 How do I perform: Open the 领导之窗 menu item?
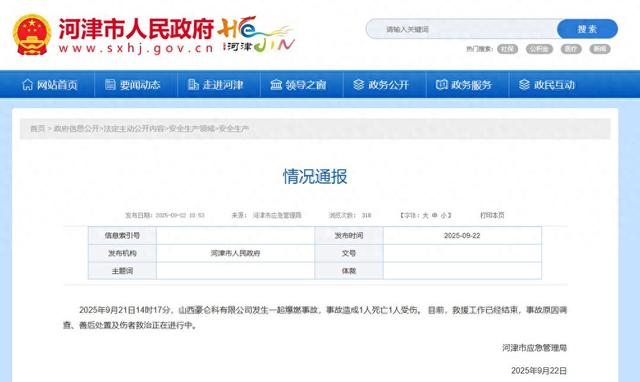click(x=306, y=85)
